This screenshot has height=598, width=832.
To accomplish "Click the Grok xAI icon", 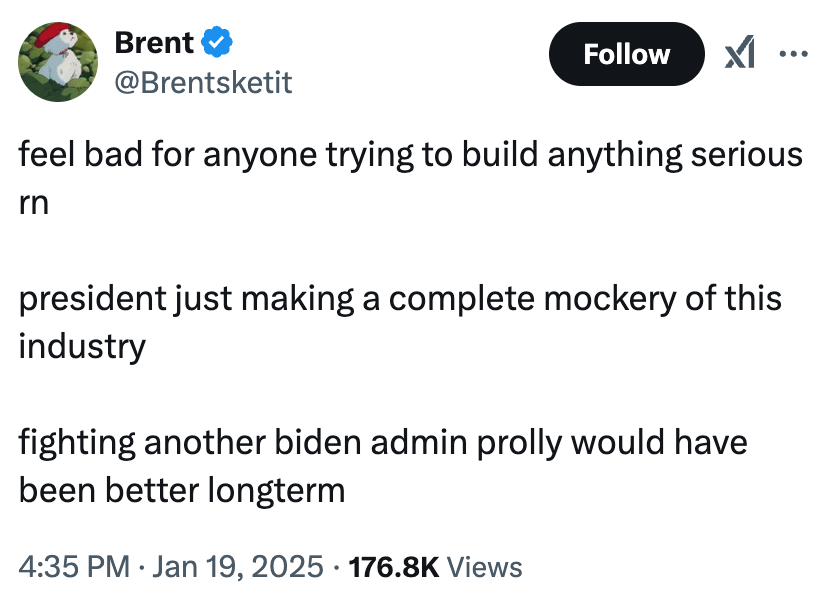I will tap(738, 54).
